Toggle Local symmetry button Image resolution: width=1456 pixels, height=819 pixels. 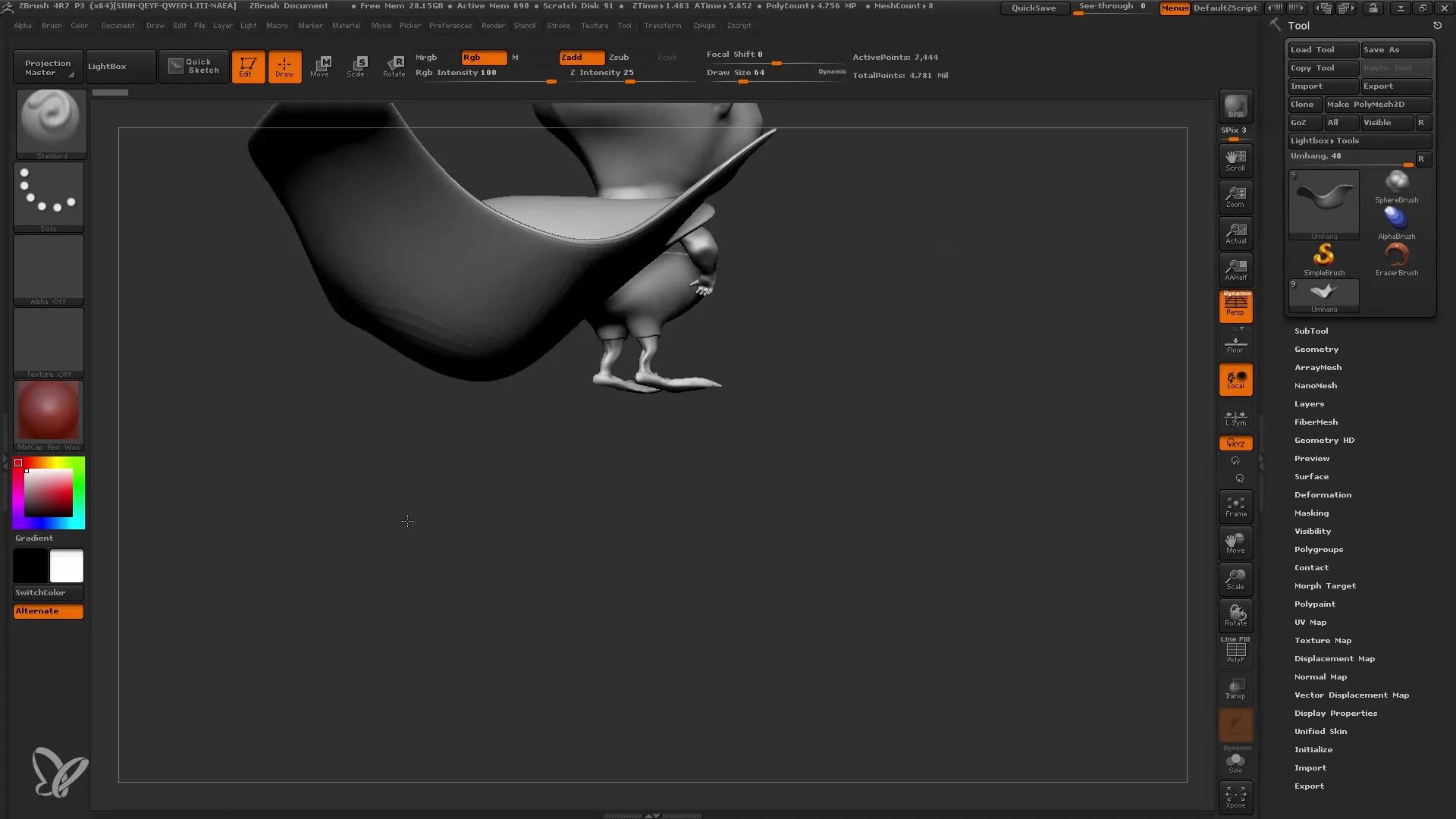[1235, 379]
